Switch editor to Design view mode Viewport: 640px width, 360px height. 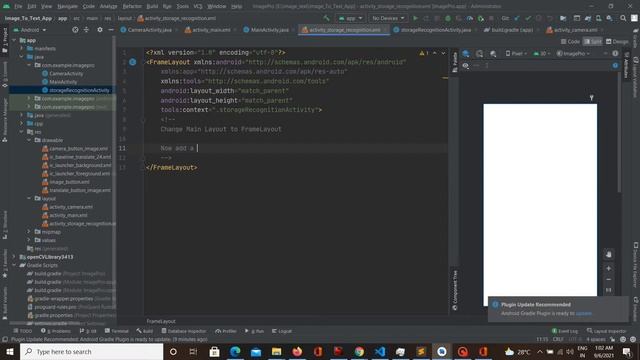pos(617,42)
